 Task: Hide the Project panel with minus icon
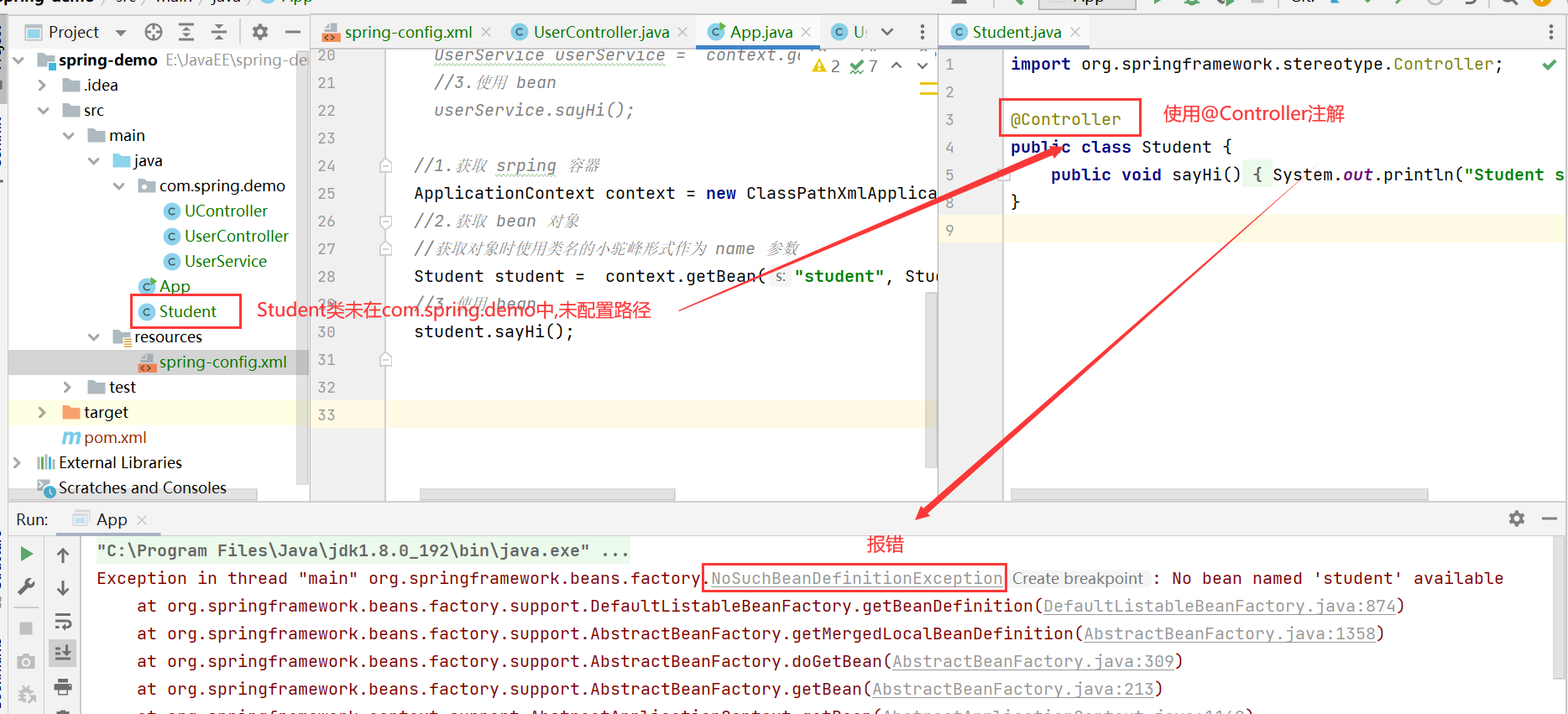coord(292,32)
